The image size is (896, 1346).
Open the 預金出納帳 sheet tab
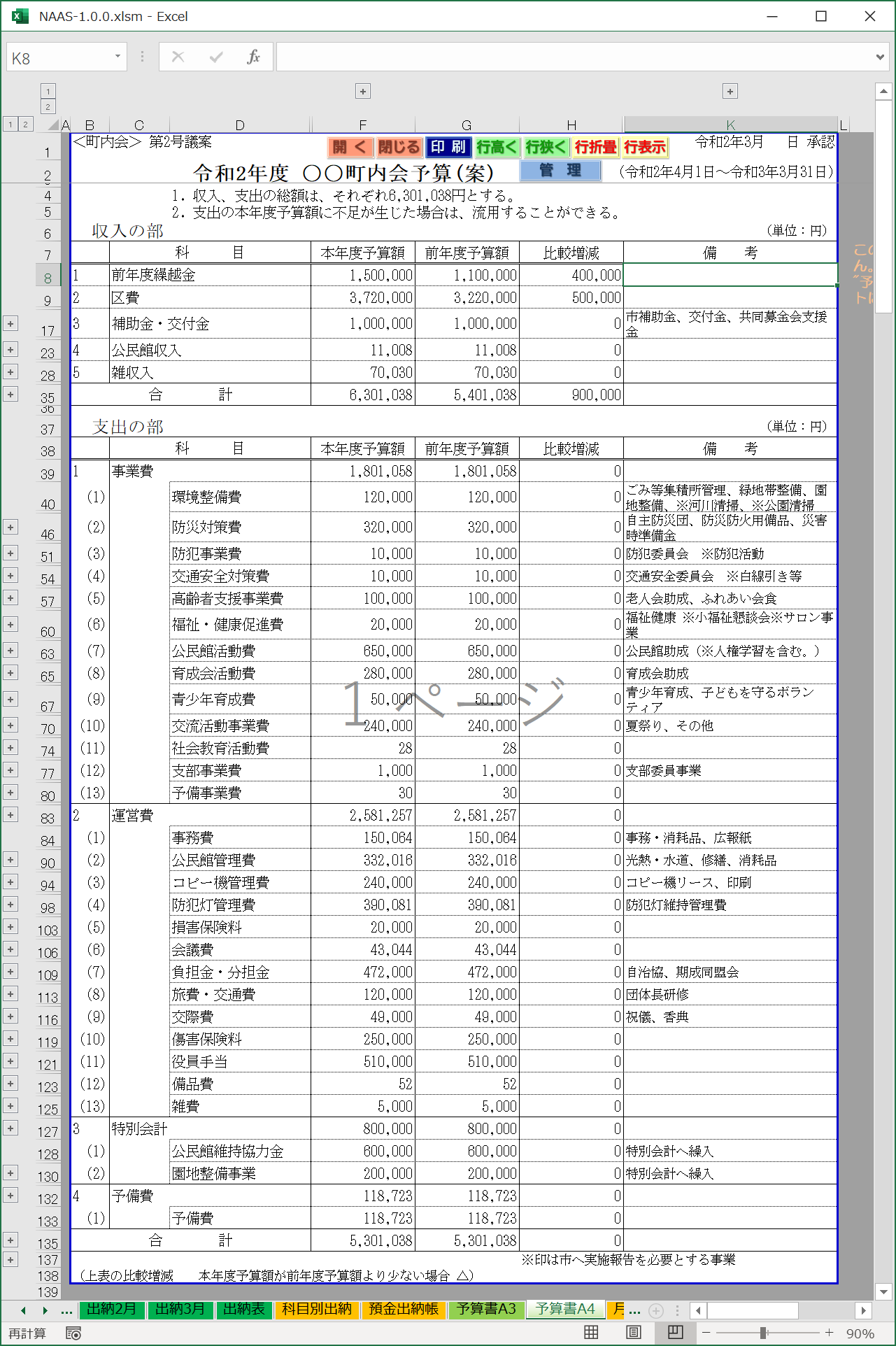click(x=404, y=1309)
